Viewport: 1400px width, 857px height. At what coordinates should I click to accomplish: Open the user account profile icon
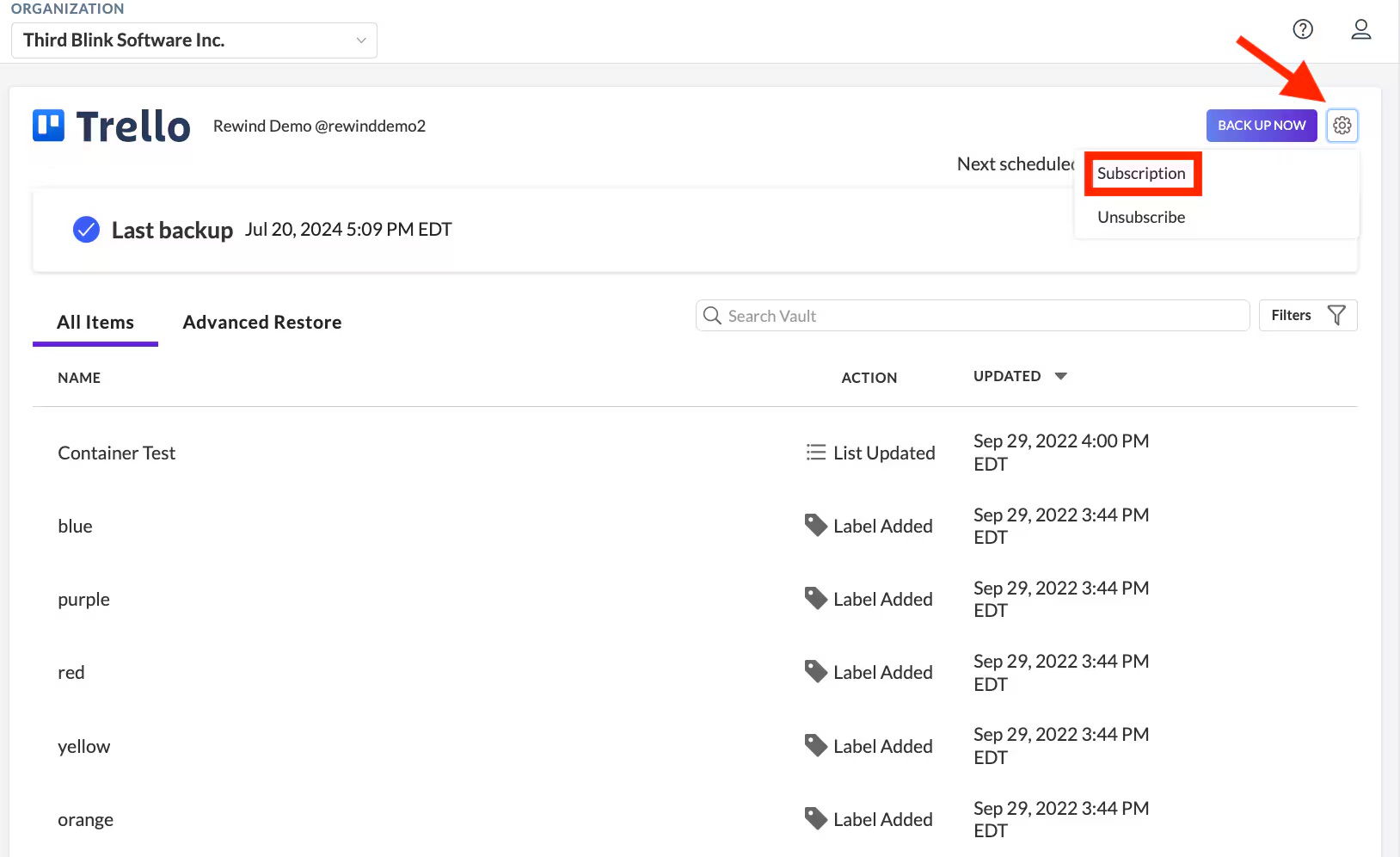(x=1360, y=29)
